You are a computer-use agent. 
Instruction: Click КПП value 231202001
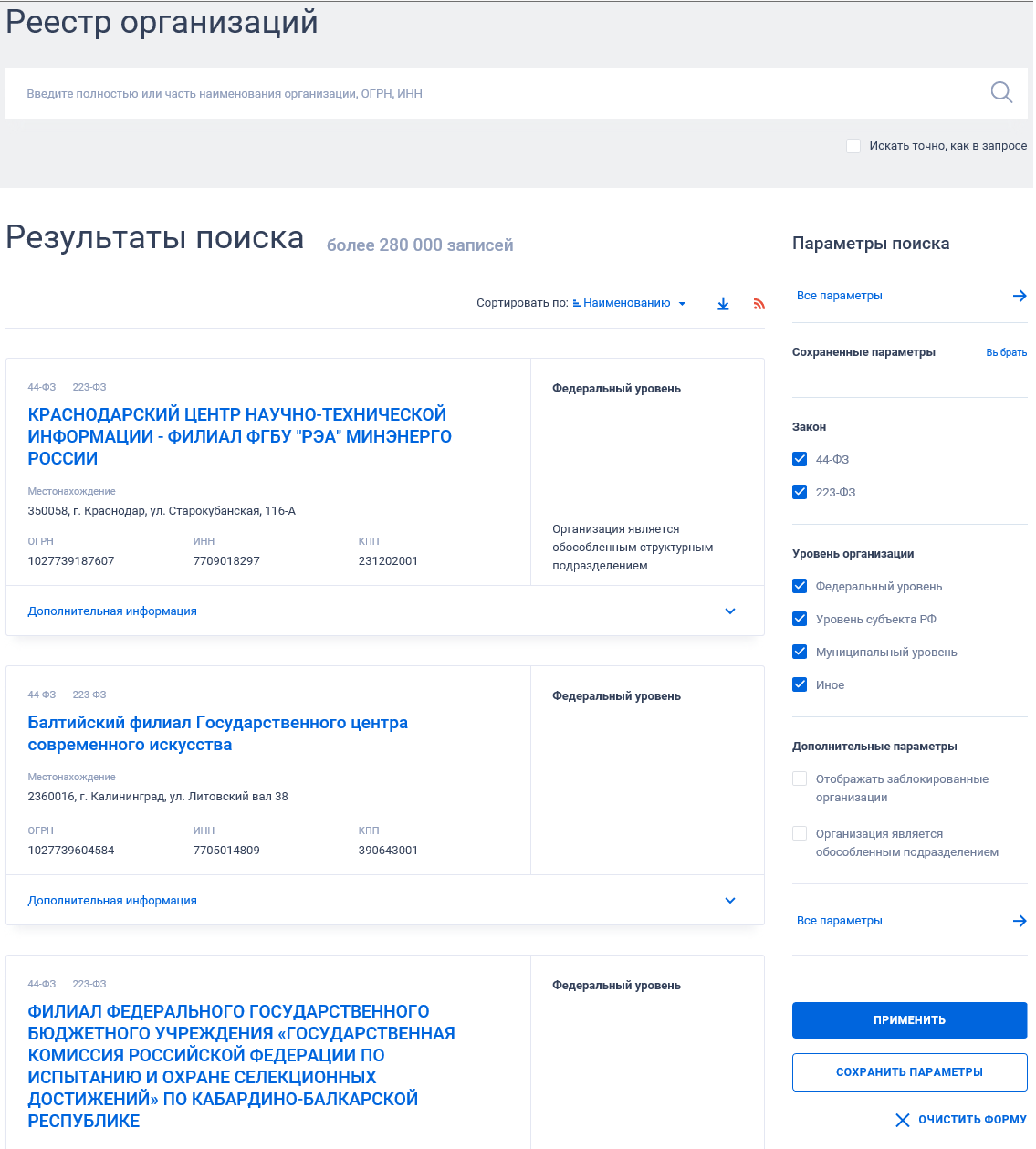[x=388, y=561]
